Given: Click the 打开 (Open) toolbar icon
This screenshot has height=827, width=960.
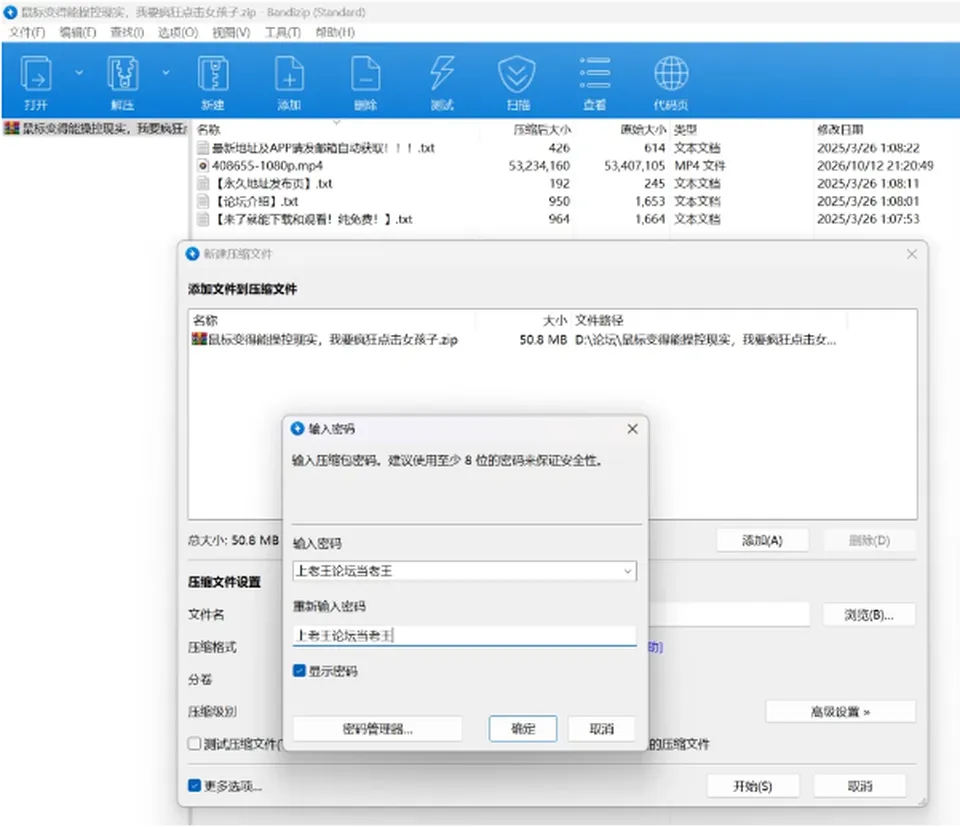Looking at the screenshot, I should pyautogui.click(x=36, y=73).
